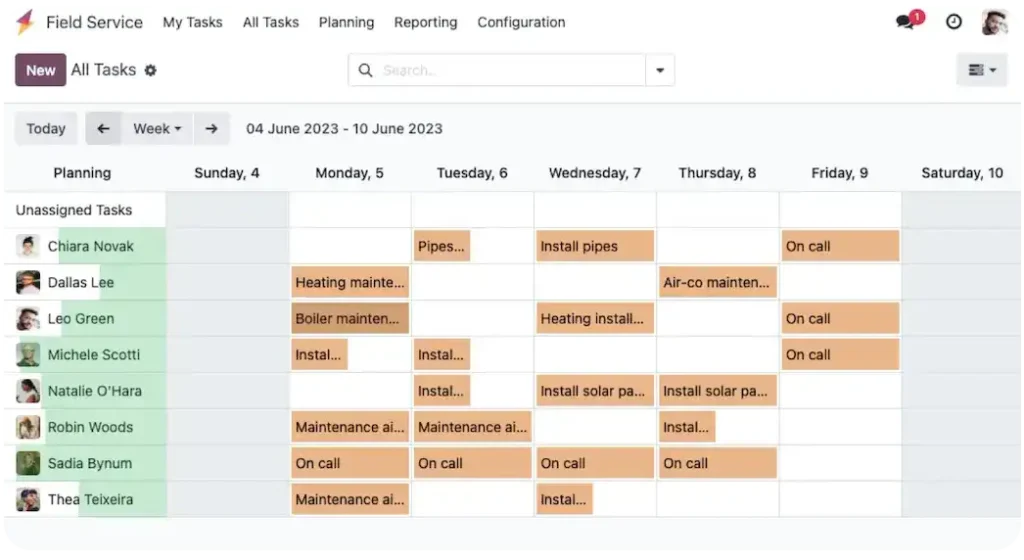Viewport: 1024px width, 560px height.
Task: Open the Reporting menu
Action: pyautogui.click(x=425, y=22)
